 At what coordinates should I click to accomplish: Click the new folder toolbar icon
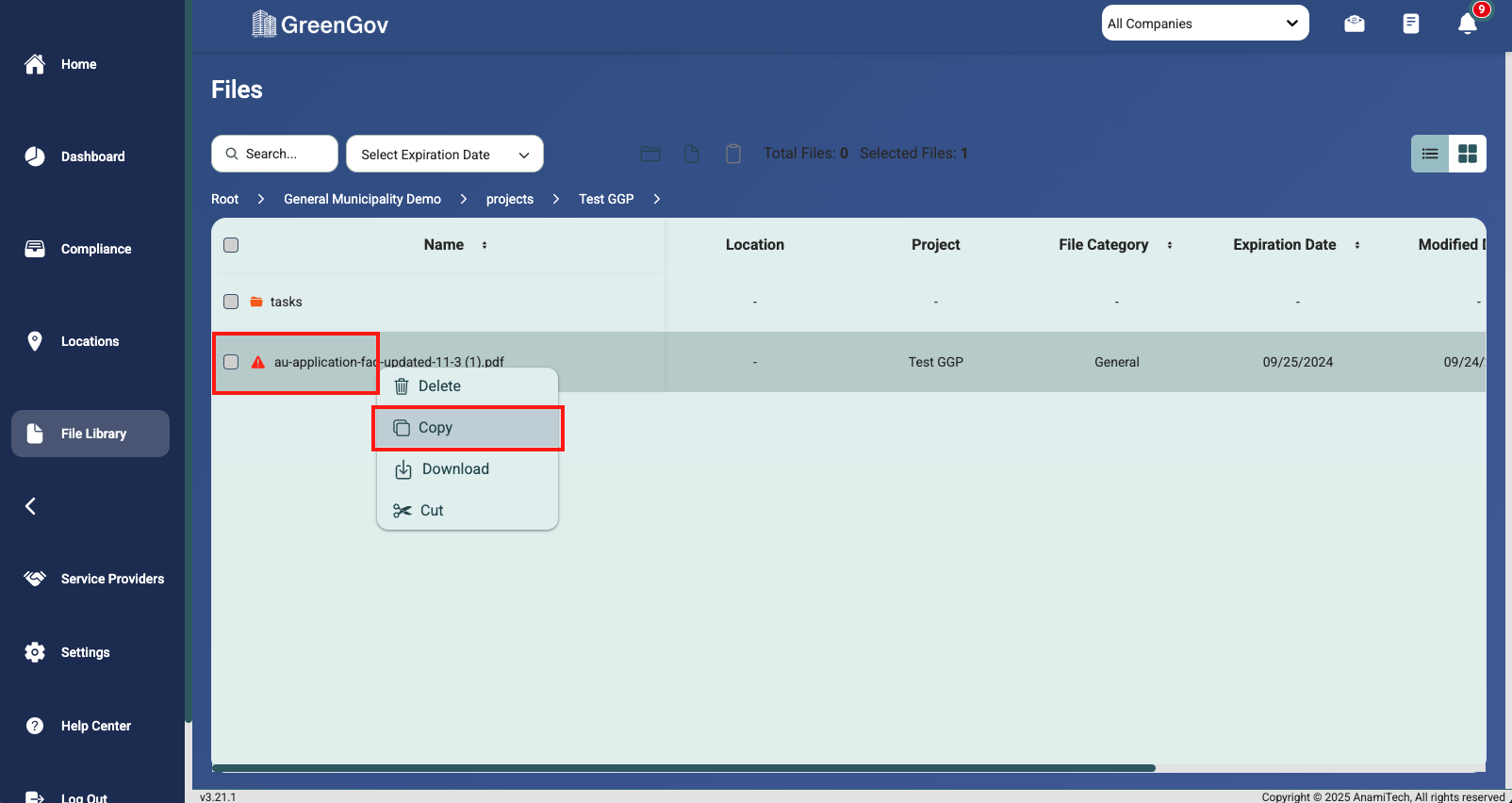[650, 154]
